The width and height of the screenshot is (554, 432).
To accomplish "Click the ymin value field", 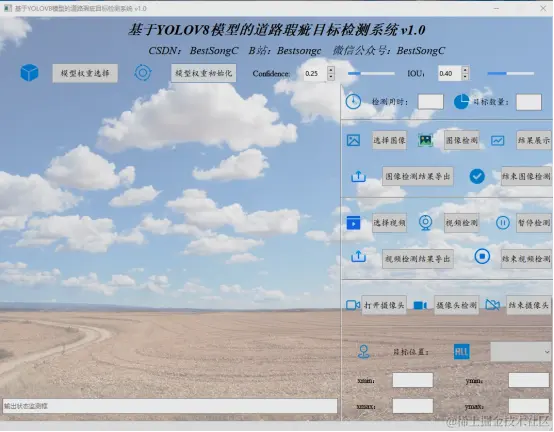I will click(529, 380).
